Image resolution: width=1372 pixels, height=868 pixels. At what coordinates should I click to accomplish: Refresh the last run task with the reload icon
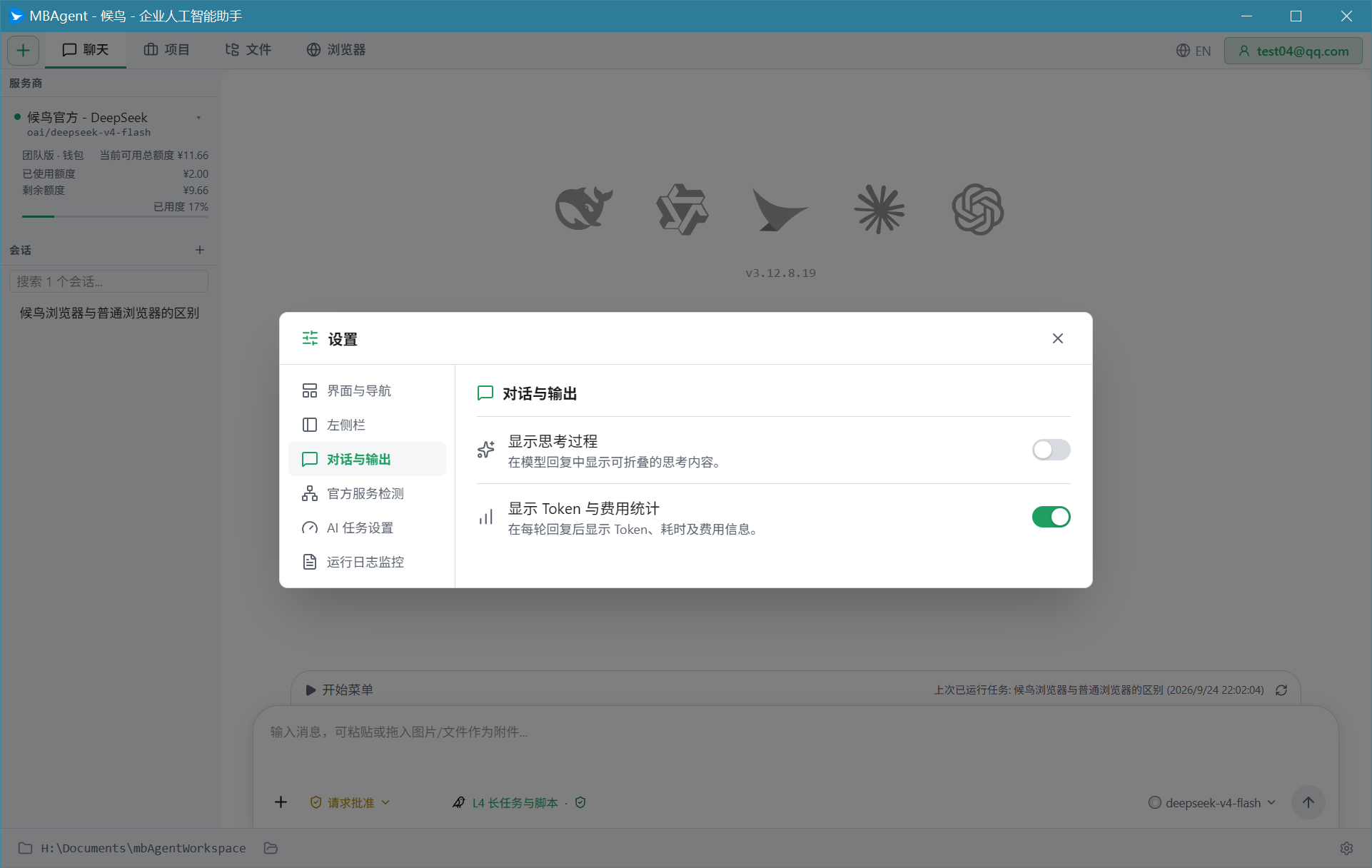coord(1281,690)
